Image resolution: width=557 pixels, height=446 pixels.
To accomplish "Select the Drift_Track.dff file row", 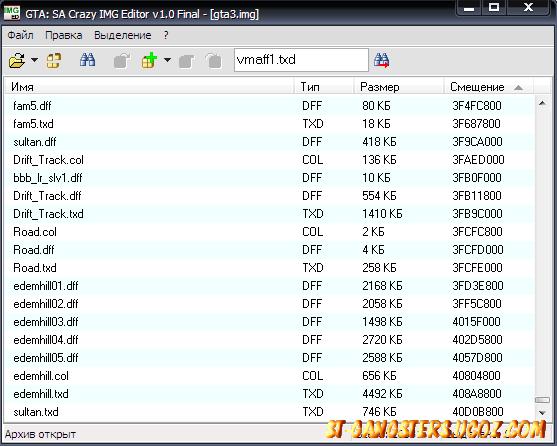I will tap(269, 196).
